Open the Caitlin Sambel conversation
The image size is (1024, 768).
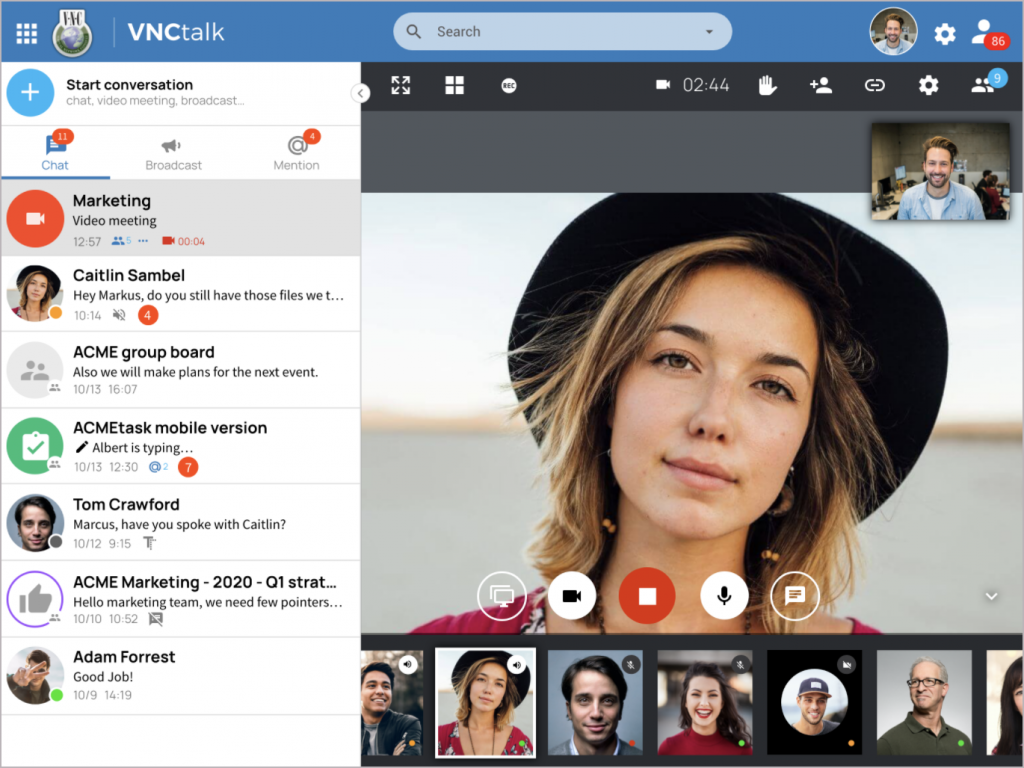(x=180, y=295)
